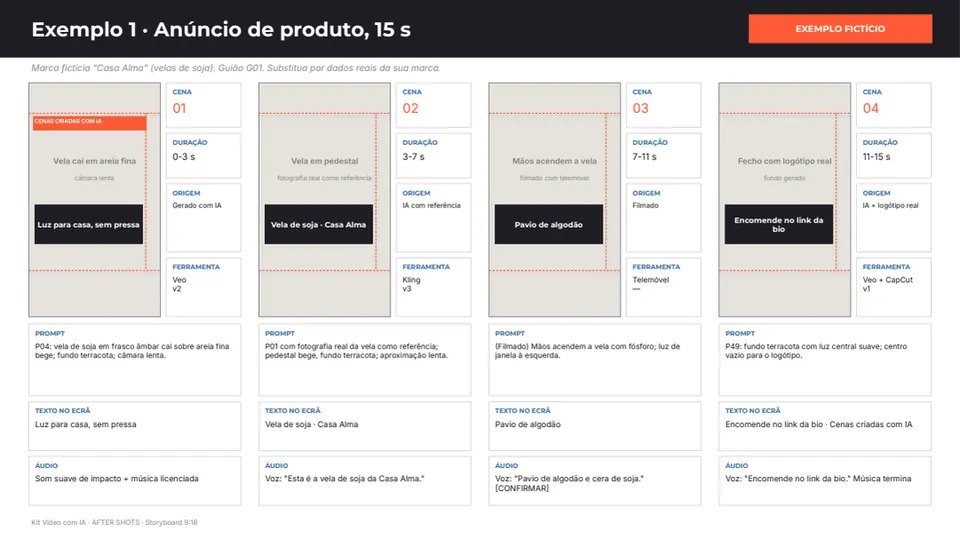Click the origem value 'Gerado com IA'
Image resolution: width=960 pixels, height=540 pixels.
tap(197, 206)
